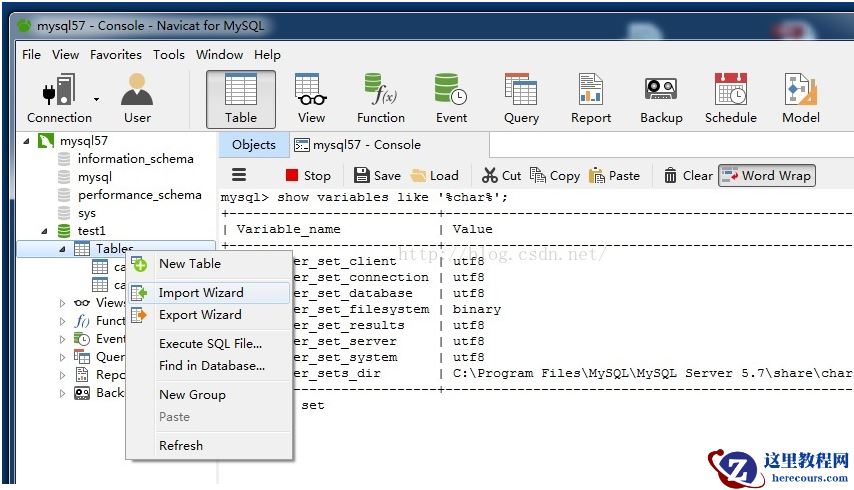
Task: Select the test1 database
Action: click(x=92, y=231)
